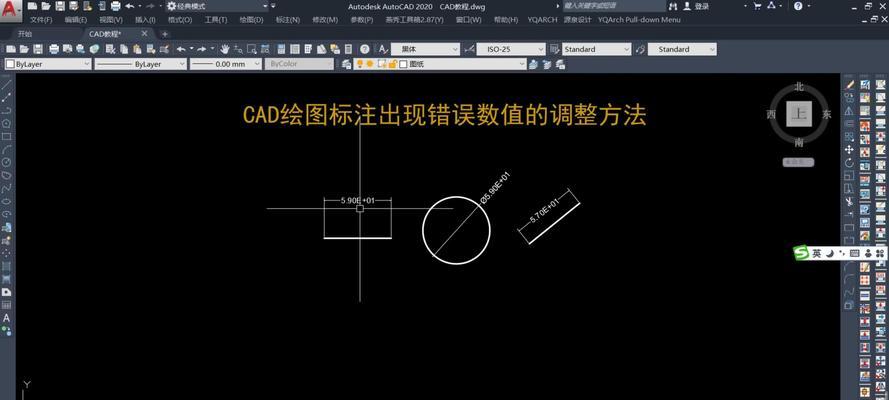Open the 修改(M) menu
The width and height of the screenshot is (889, 400).
325,20
